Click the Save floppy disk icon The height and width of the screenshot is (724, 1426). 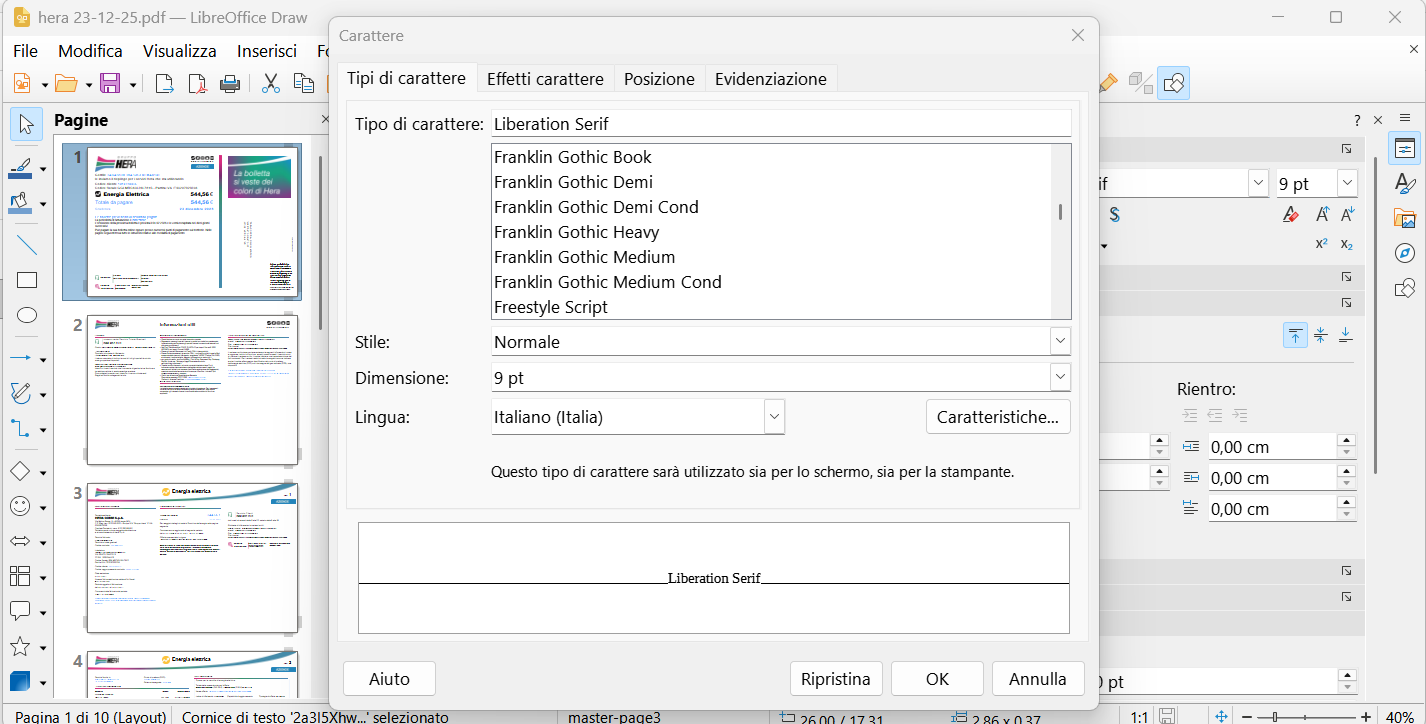[110, 84]
